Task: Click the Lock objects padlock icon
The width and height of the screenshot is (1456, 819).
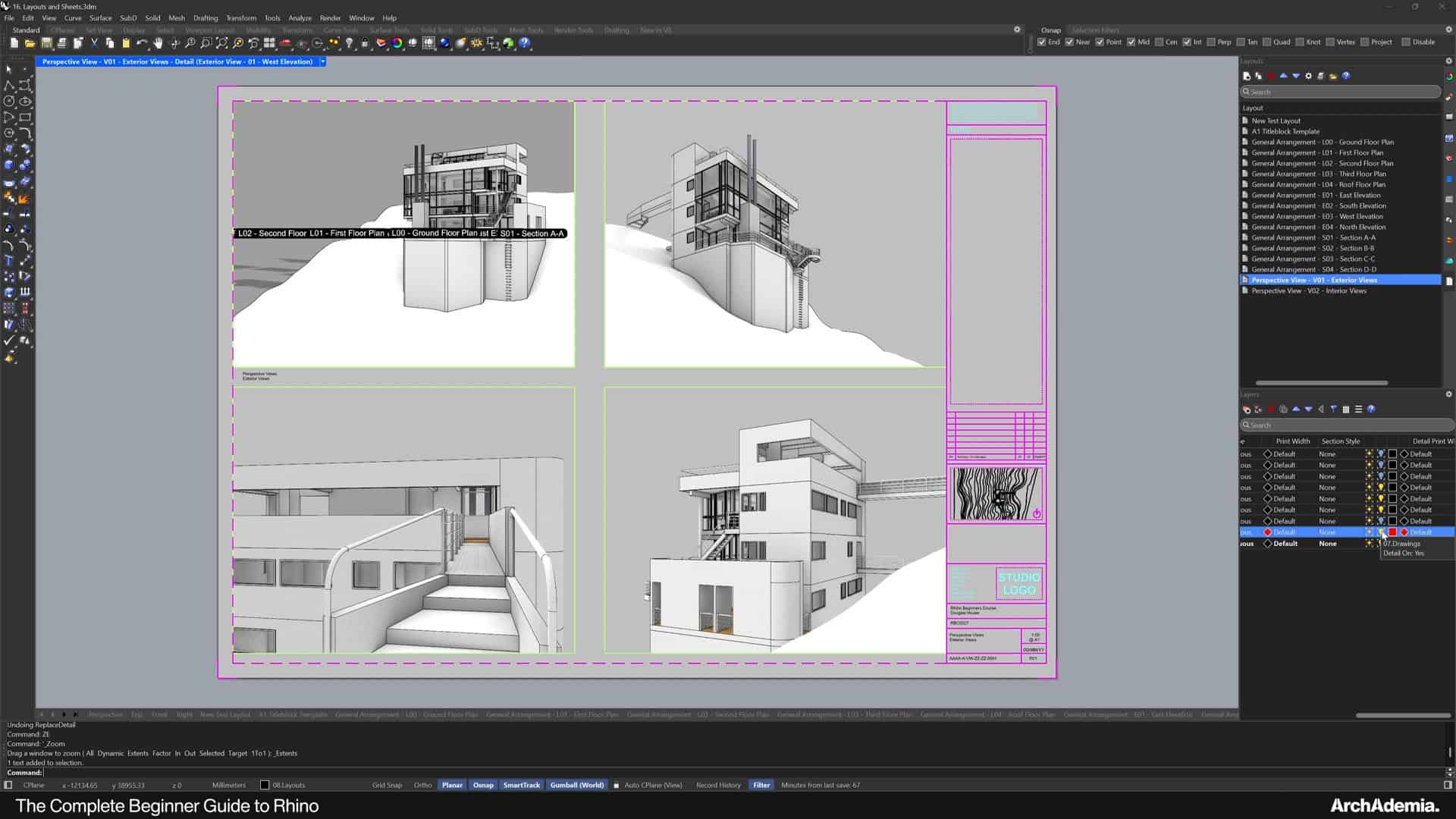Action: click(x=365, y=43)
